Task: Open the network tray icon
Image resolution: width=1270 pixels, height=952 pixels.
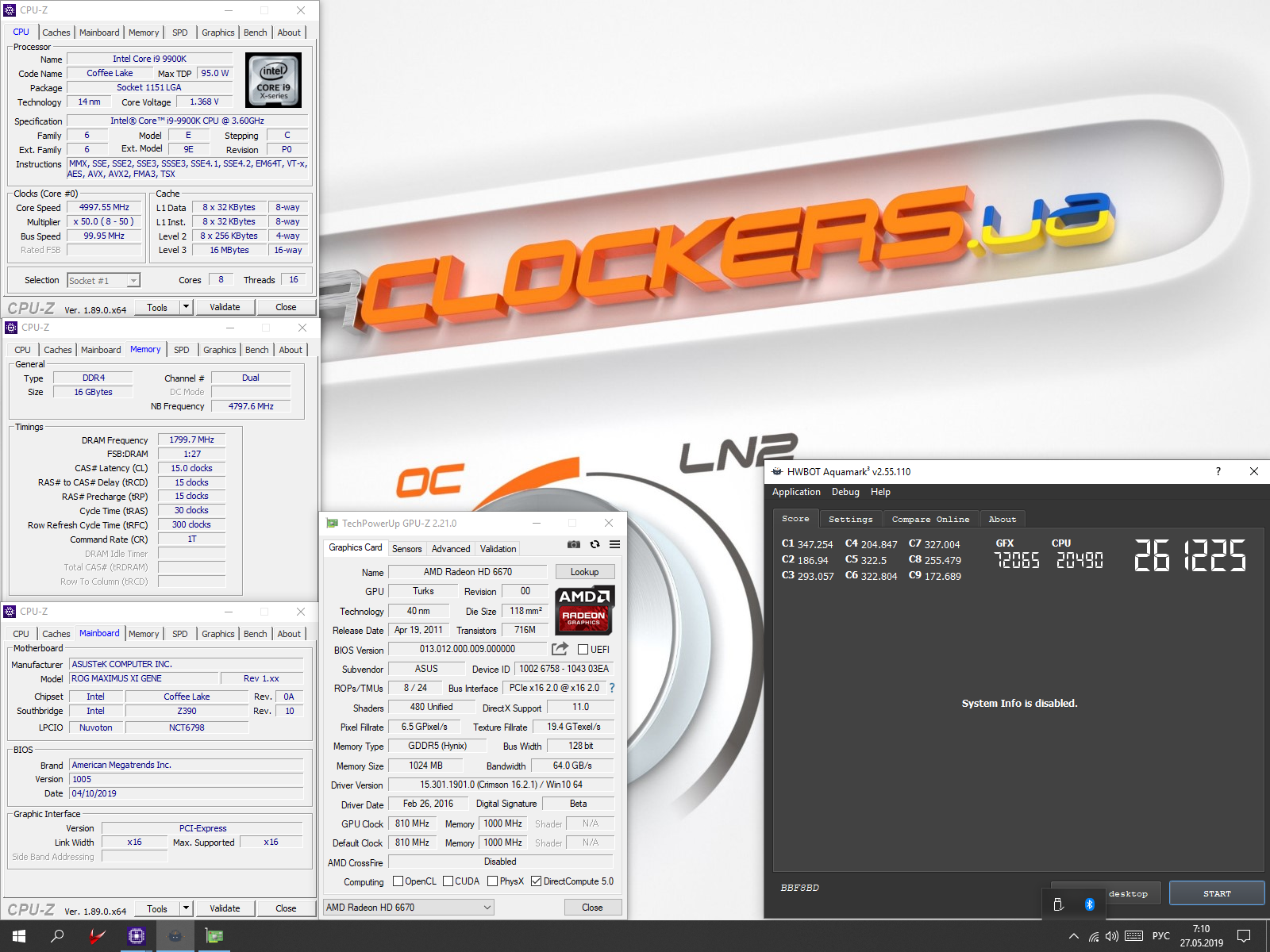Action: pos(1094,936)
